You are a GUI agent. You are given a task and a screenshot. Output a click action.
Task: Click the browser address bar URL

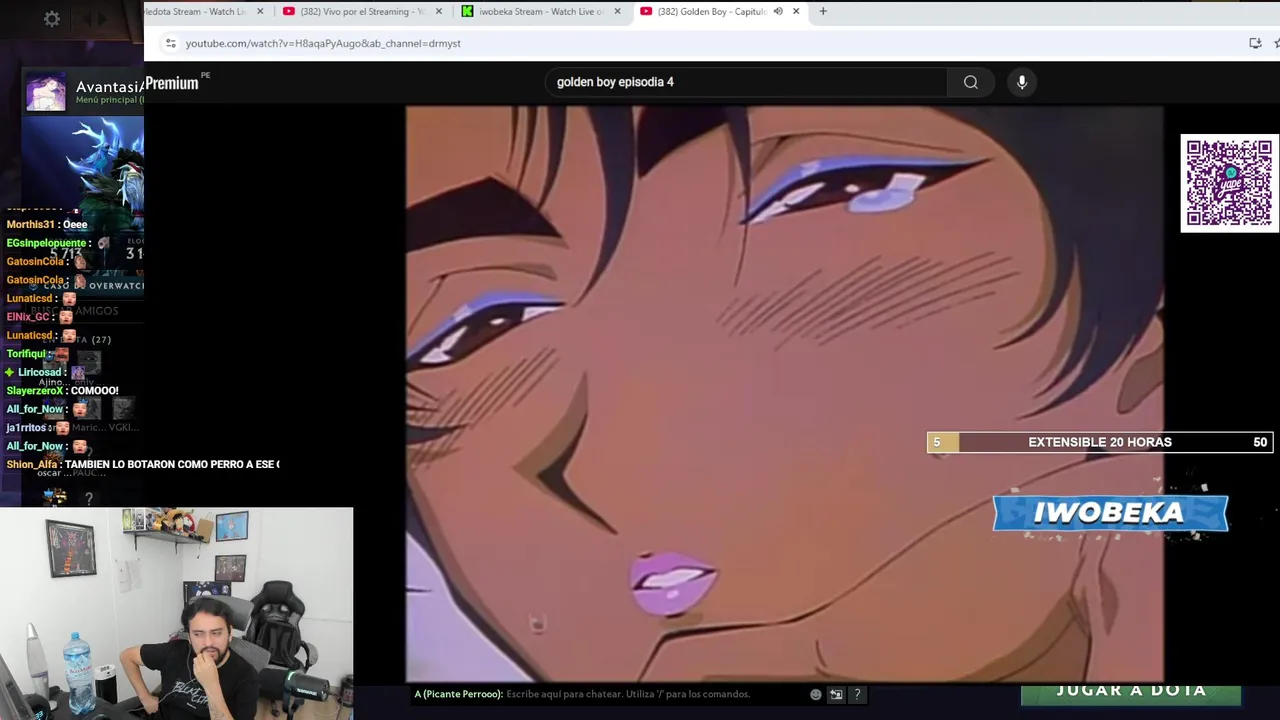point(323,43)
